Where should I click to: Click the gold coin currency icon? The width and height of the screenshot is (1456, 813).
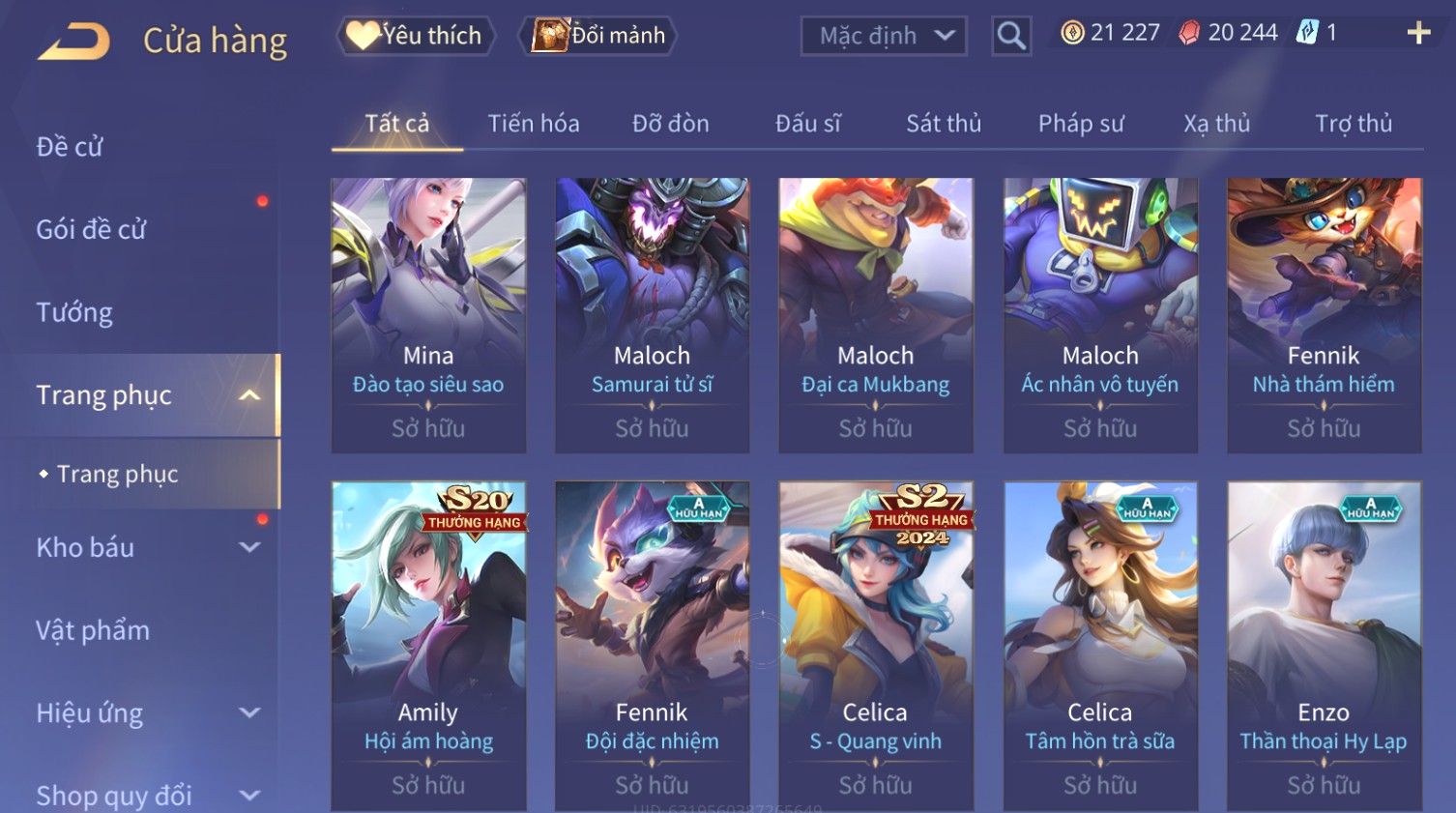click(x=1072, y=33)
